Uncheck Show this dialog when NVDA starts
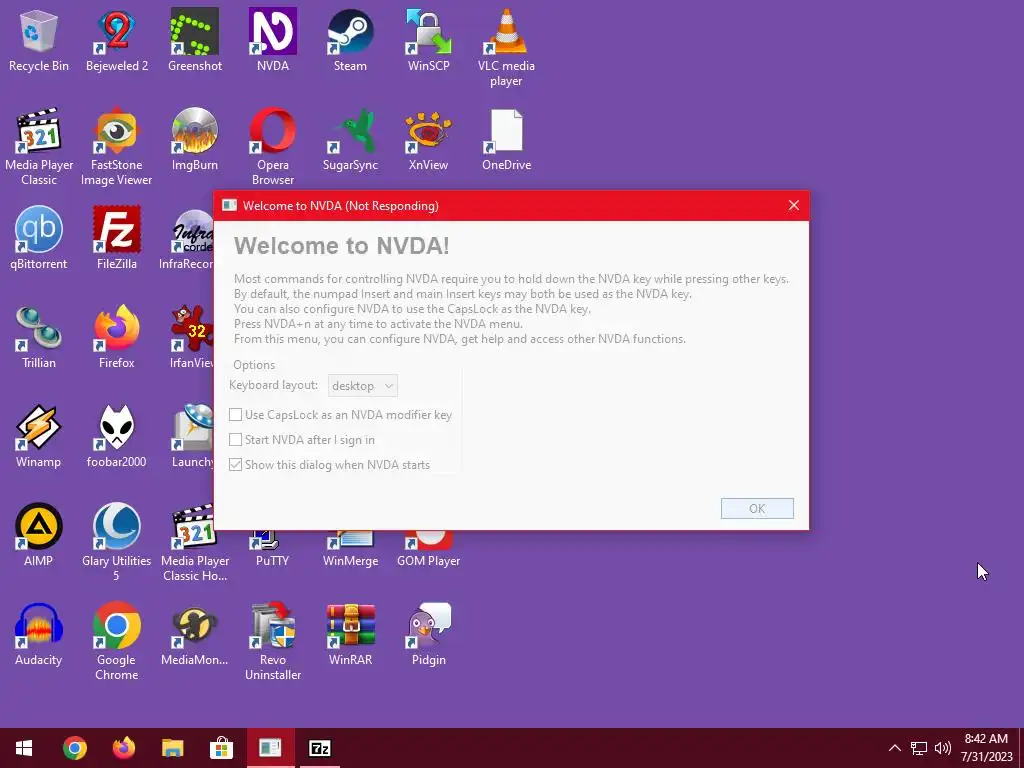 click(x=236, y=465)
